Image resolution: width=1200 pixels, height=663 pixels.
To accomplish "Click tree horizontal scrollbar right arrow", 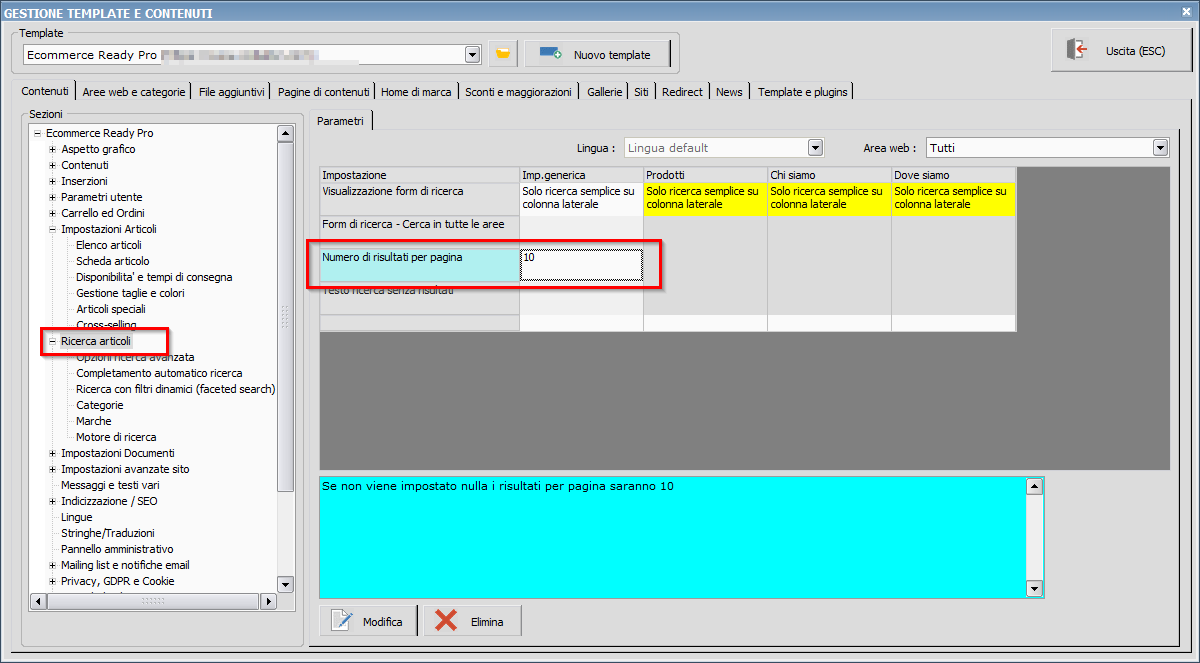I will tap(266, 602).
